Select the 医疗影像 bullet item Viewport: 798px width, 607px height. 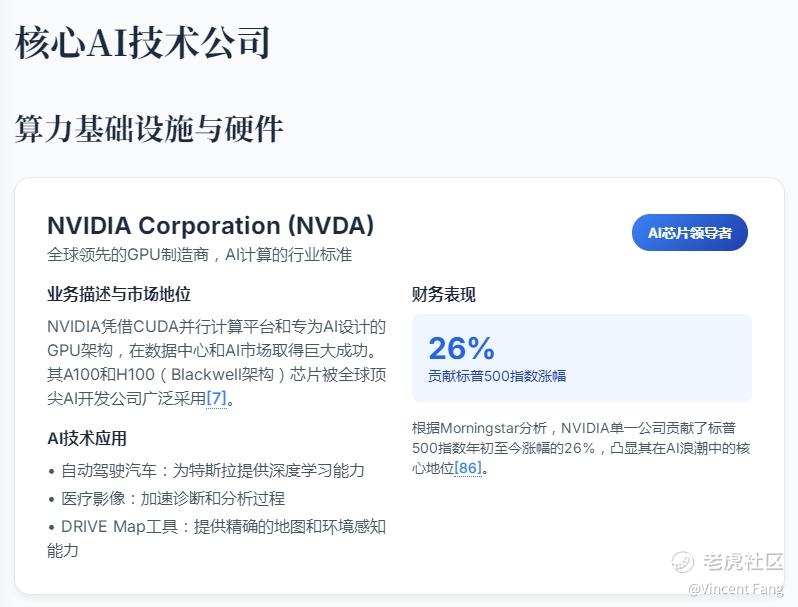tap(166, 498)
